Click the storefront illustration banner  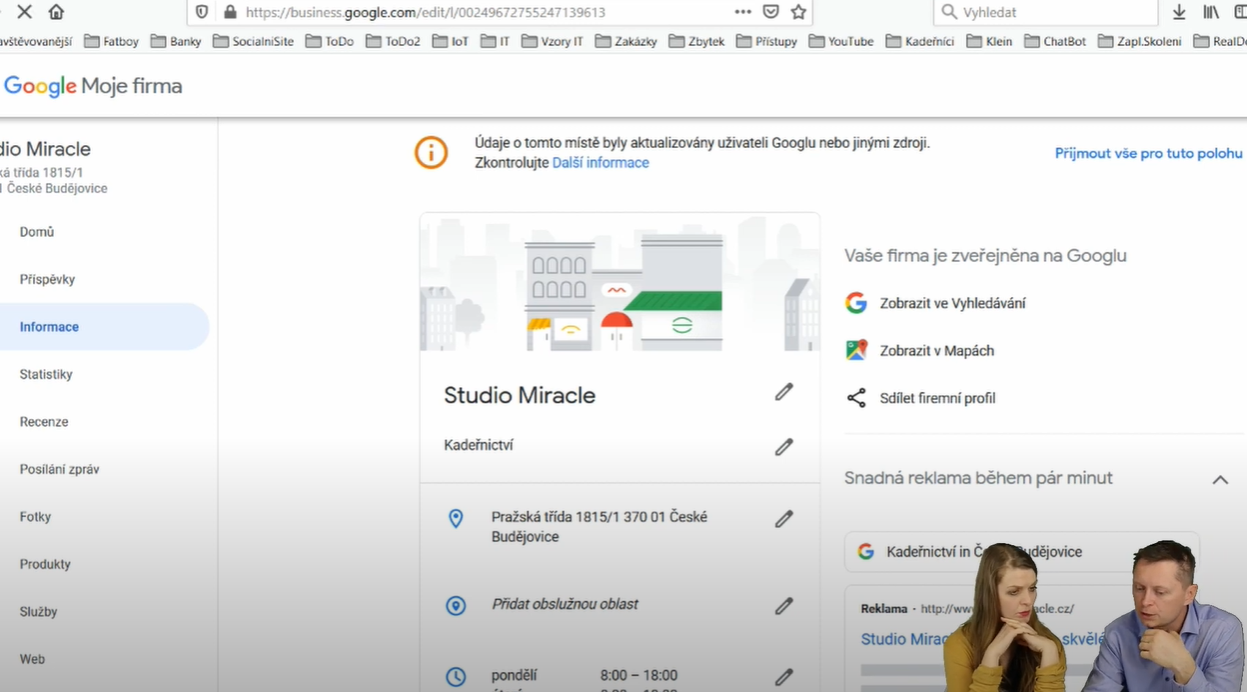619,282
